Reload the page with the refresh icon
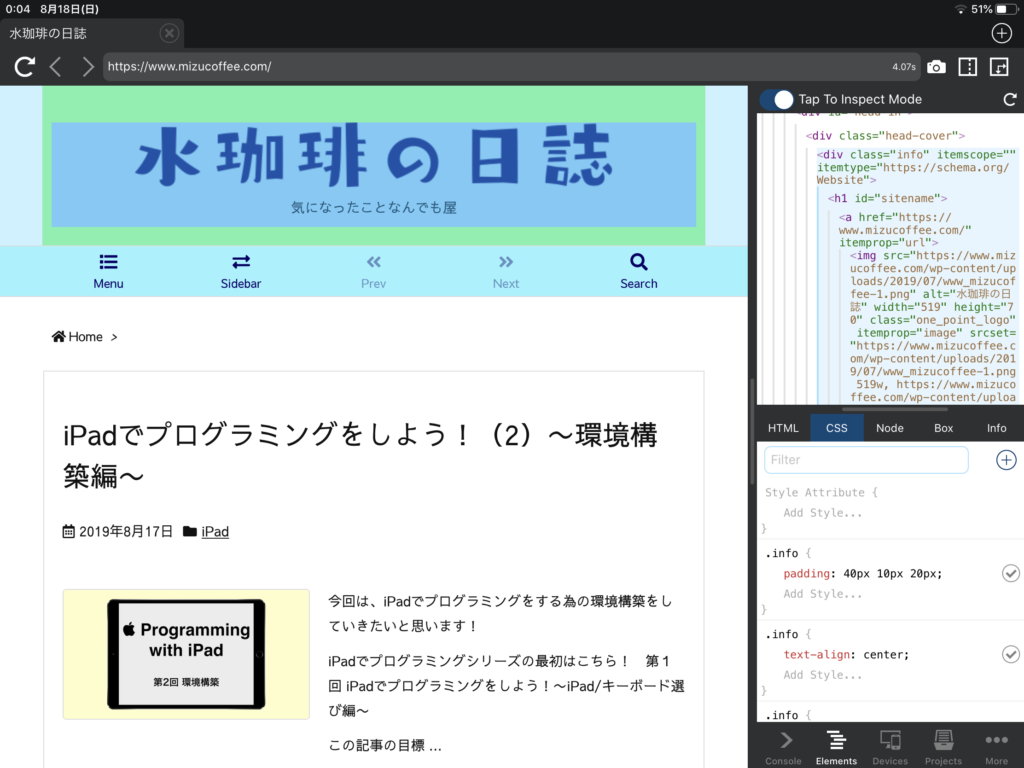The height and width of the screenshot is (768, 1024). tap(25, 66)
